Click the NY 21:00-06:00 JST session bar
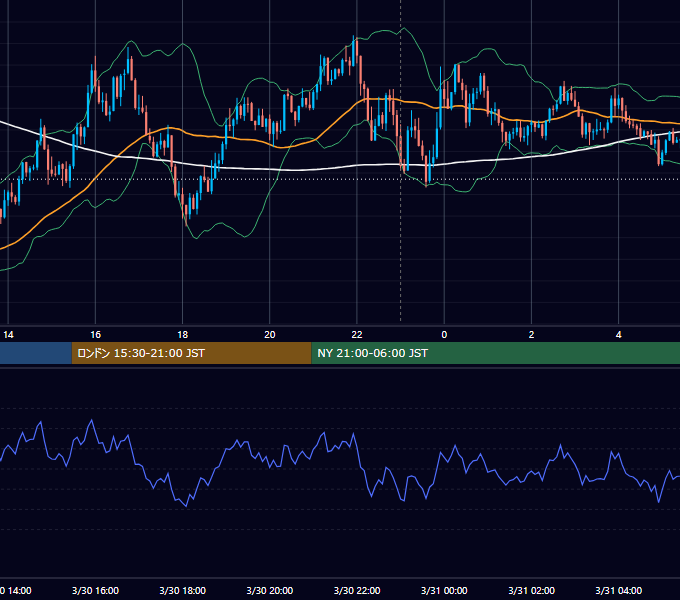Screen dimensions: 680x600 coord(496,353)
